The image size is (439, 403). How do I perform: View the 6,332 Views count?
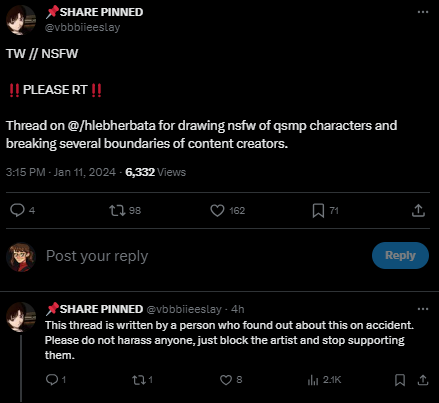(x=155, y=172)
